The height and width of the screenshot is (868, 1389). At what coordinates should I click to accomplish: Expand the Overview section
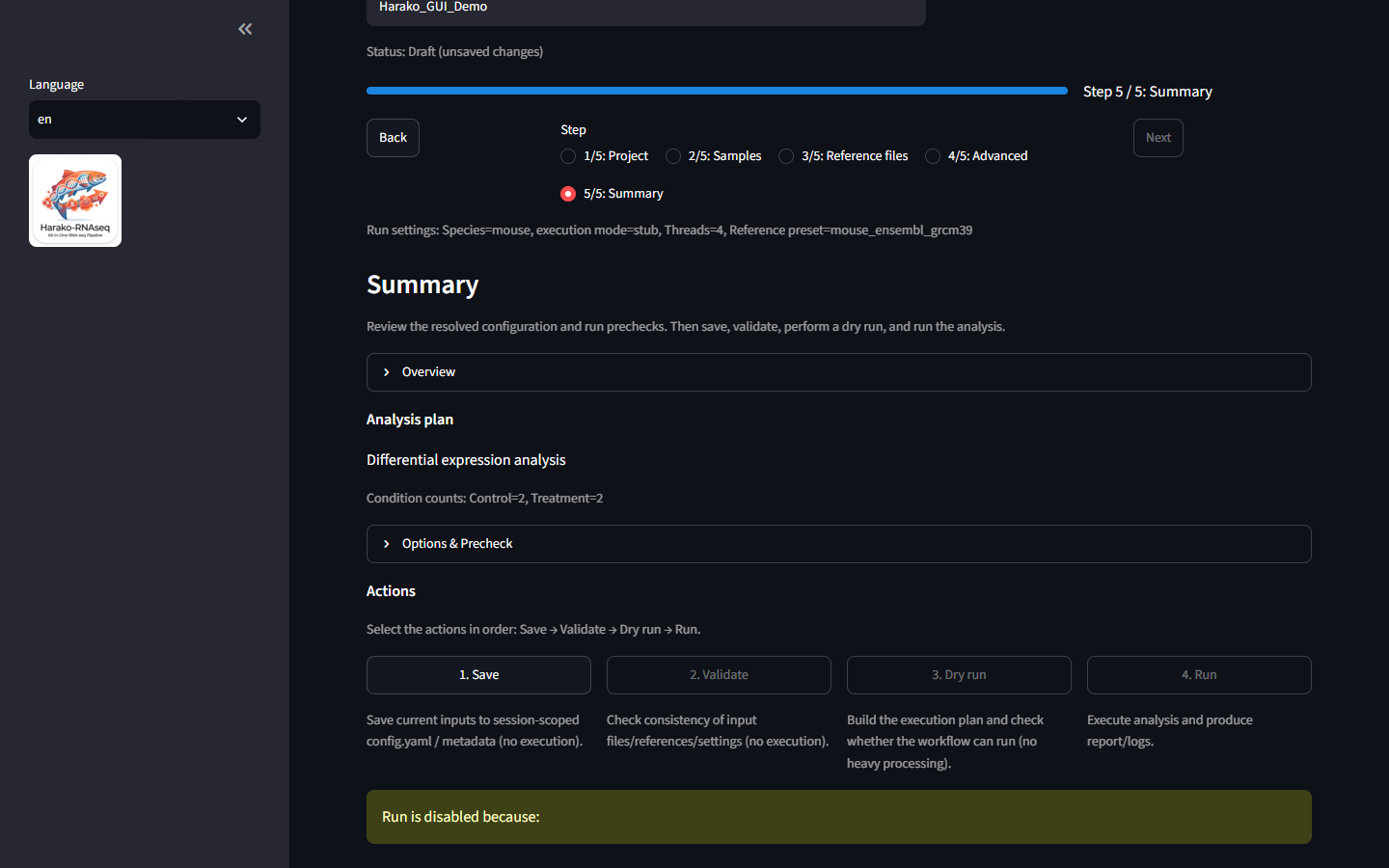pyautogui.click(x=839, y=372)
